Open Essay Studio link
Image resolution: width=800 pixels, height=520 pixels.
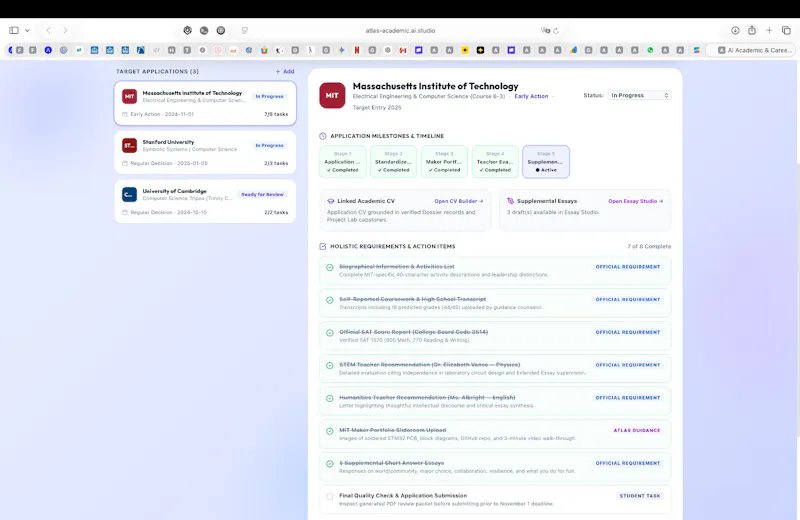pos(635,201)
